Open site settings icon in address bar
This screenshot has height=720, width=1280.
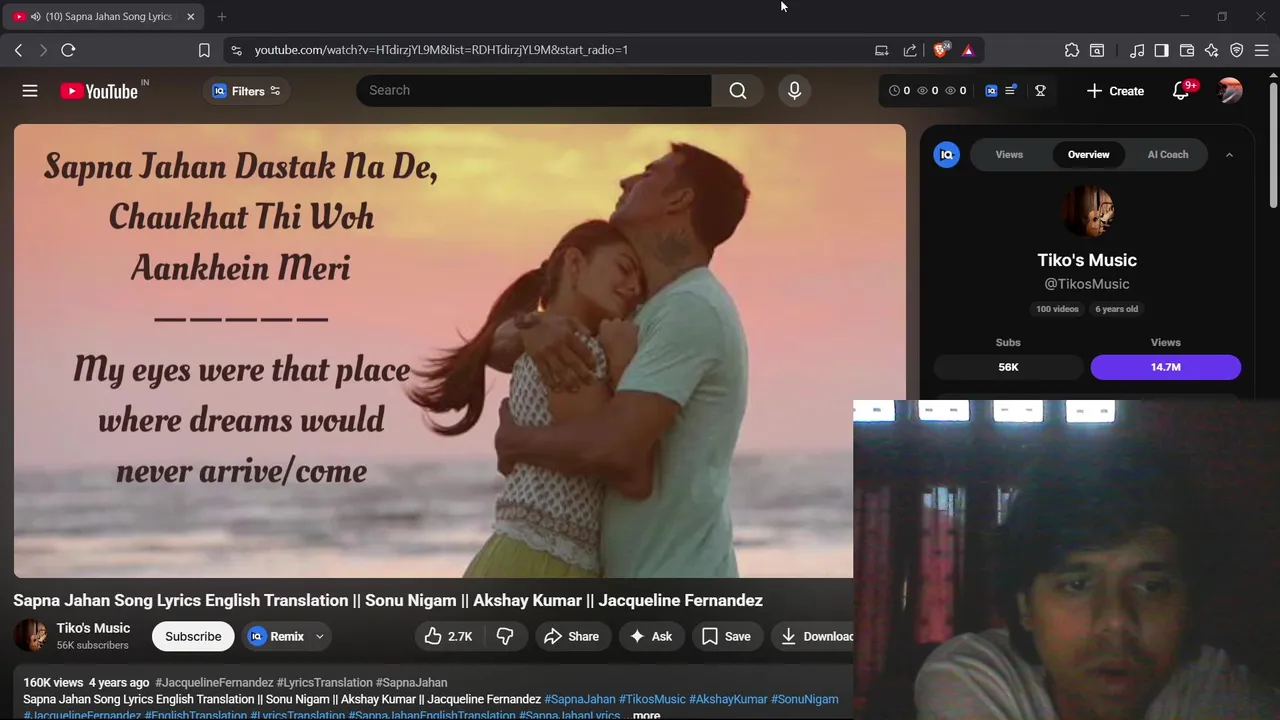coord(236,50)
